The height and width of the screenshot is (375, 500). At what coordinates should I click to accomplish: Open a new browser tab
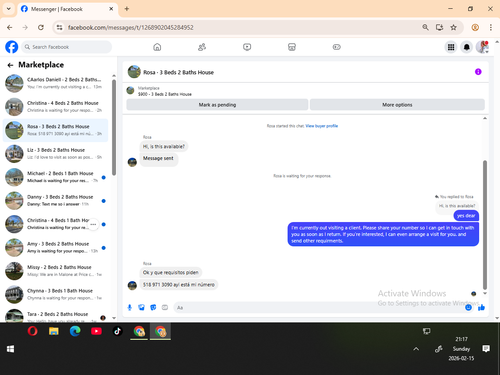(x=127, y=9)
